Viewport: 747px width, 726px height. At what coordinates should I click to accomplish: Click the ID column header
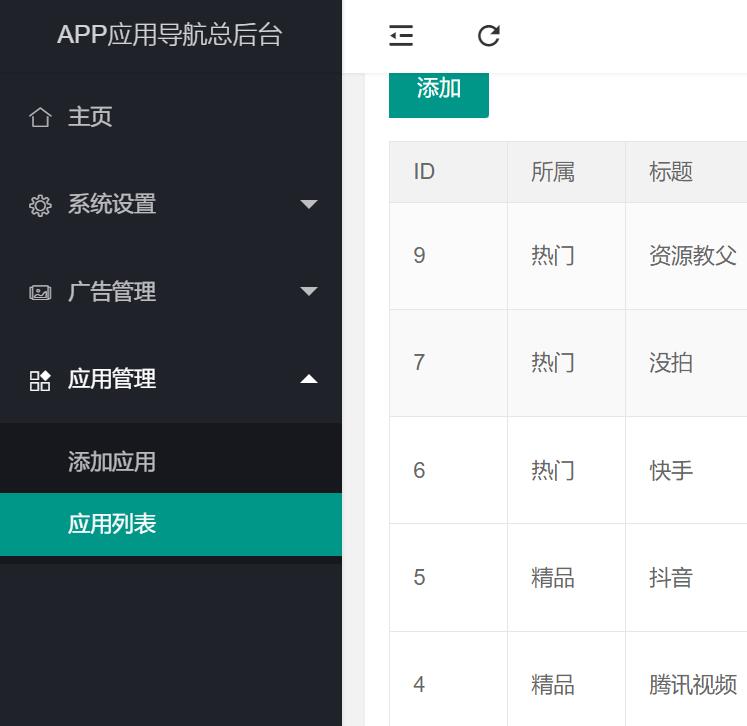[x=424, y=172]
